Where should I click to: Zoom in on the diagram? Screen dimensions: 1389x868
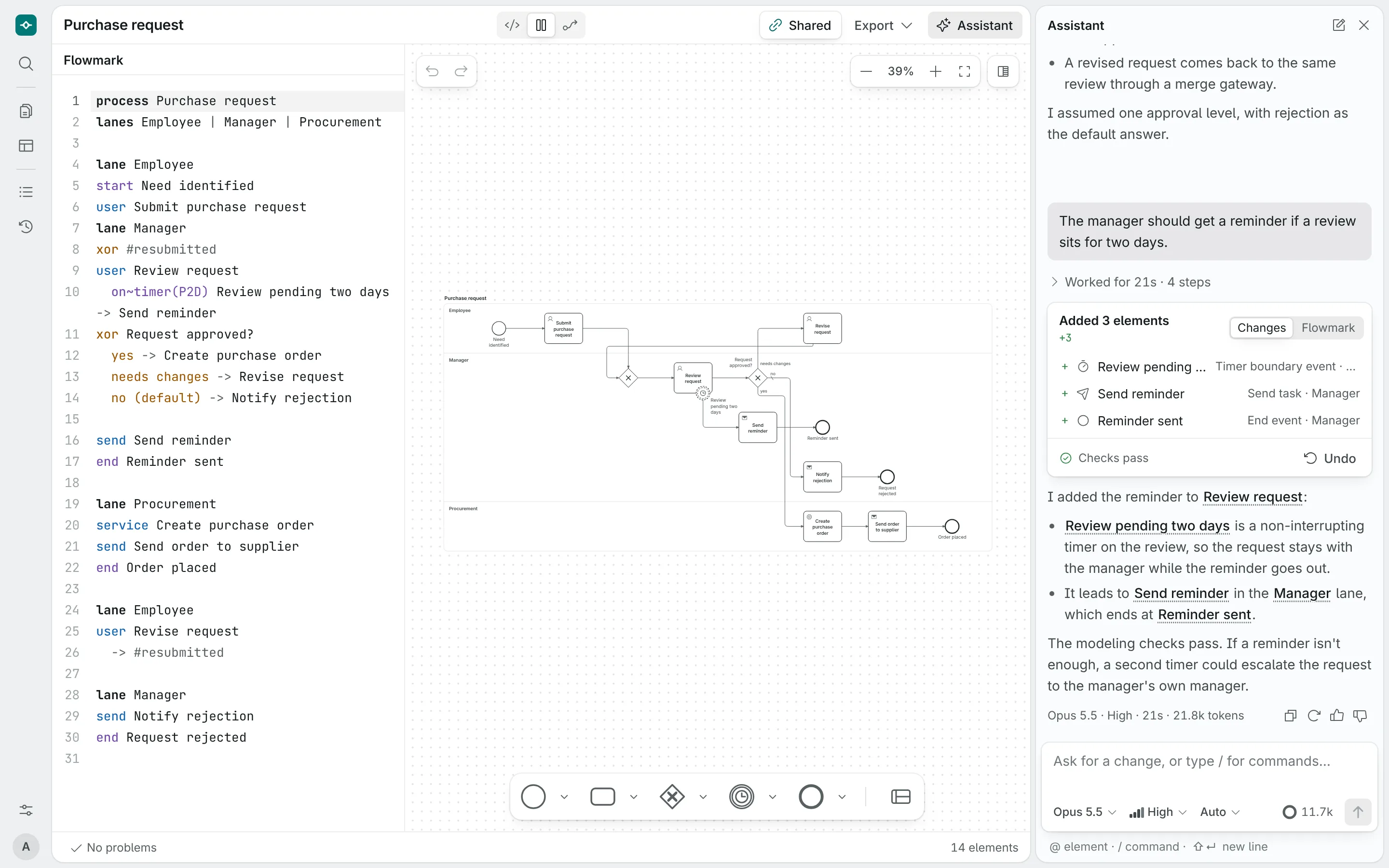pyautogui.click(x=936, y=71)
